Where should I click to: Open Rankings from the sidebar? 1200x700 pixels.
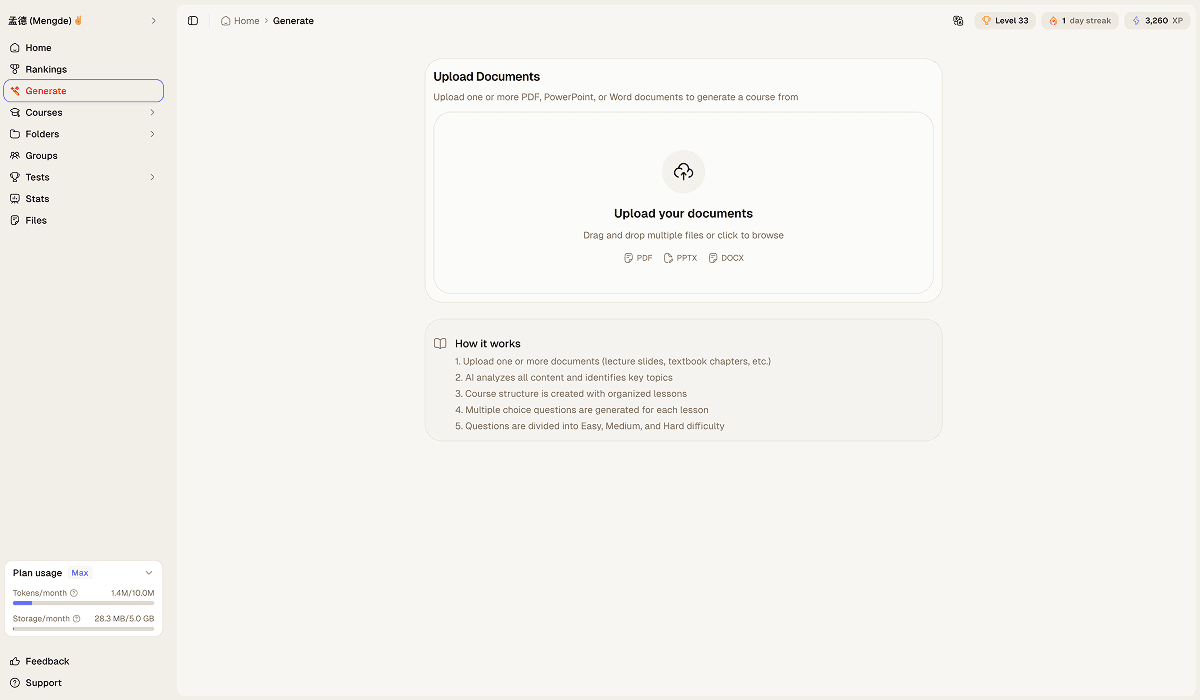pos(44,69)
